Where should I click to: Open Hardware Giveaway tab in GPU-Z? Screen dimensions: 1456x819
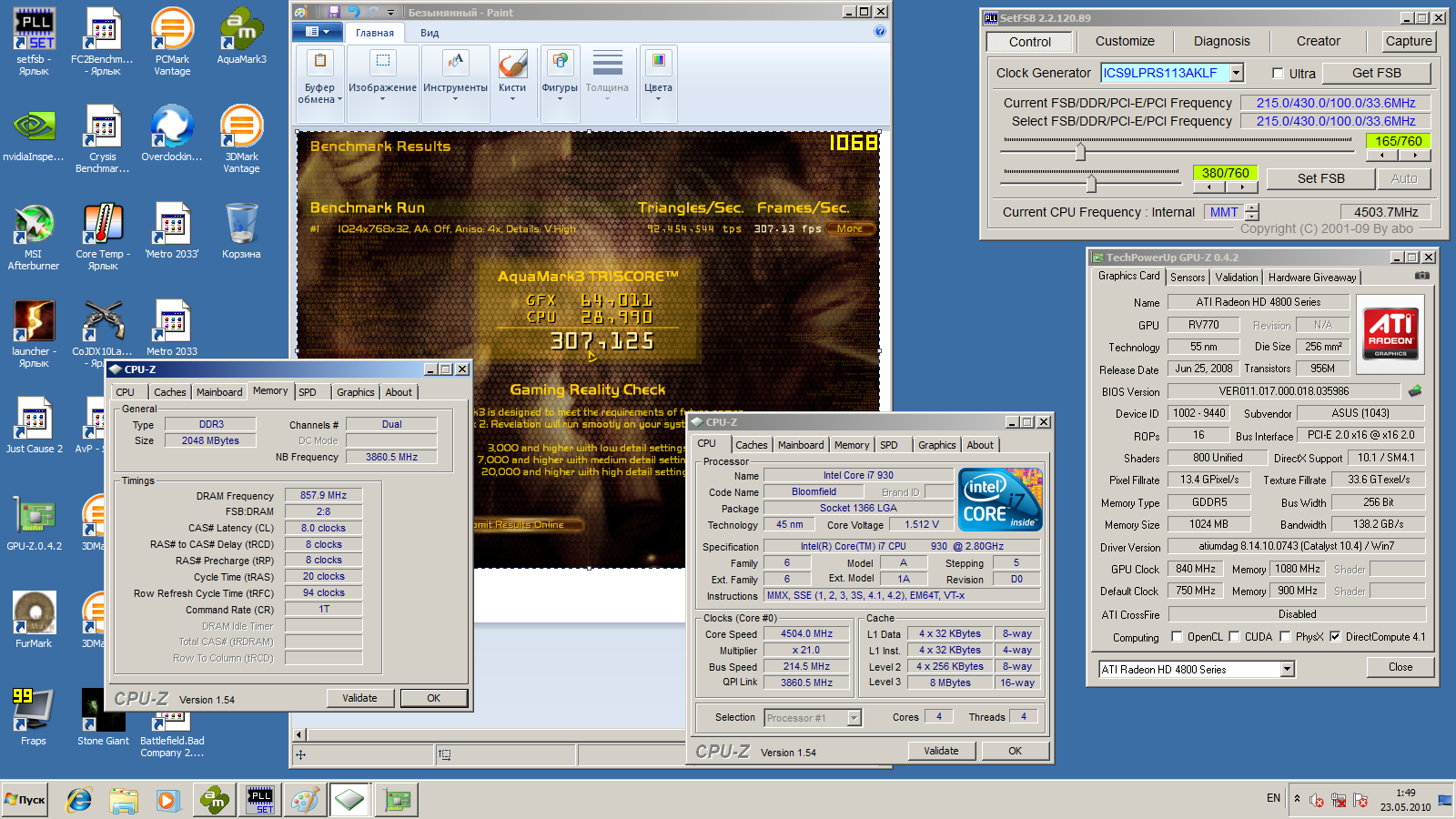pyautogui.click(x=1312, y=278)
